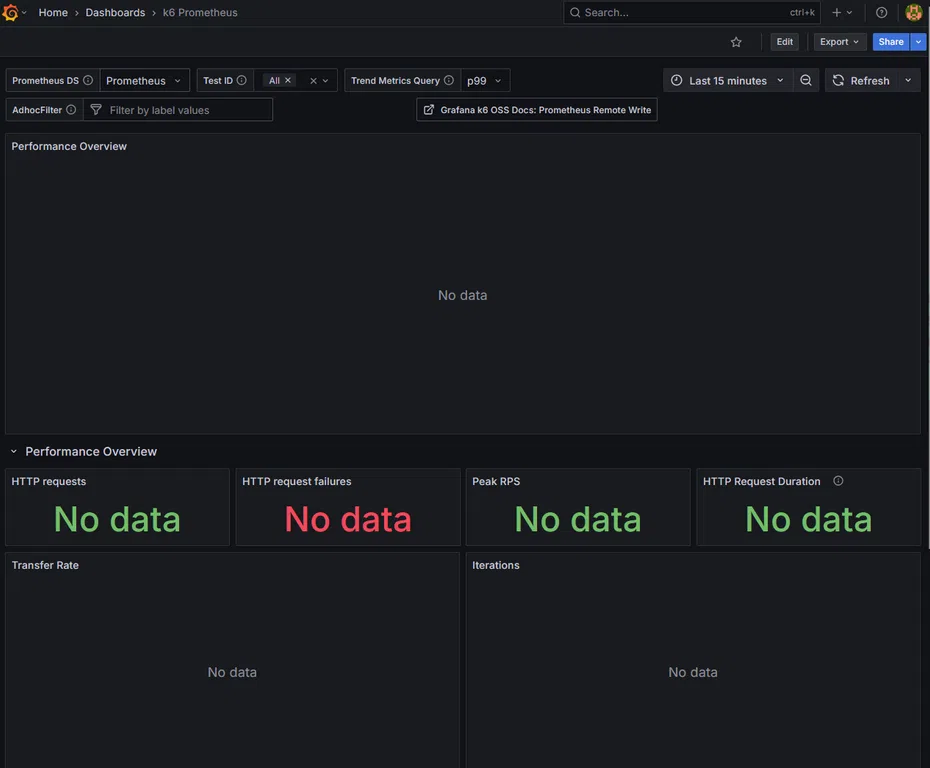Expand the p99 Trend Metrics dropdown

486,81
